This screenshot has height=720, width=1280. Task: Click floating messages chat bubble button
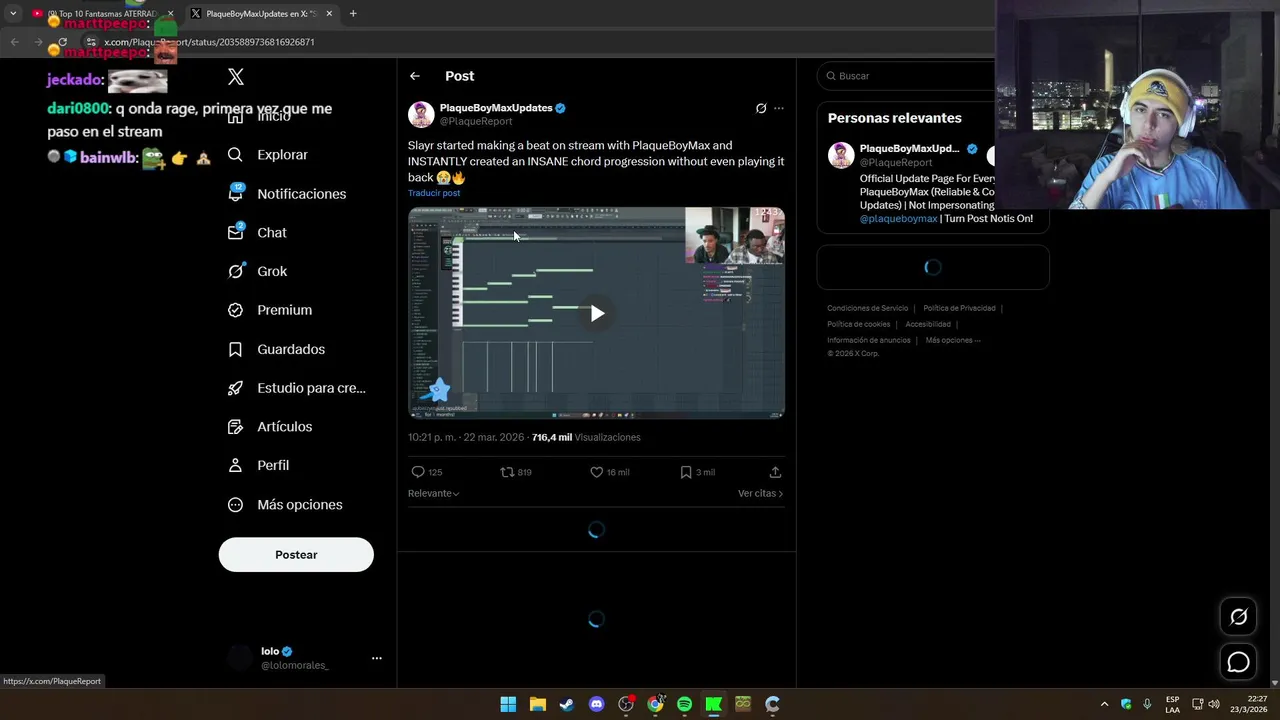click(x=1238, y=662)
